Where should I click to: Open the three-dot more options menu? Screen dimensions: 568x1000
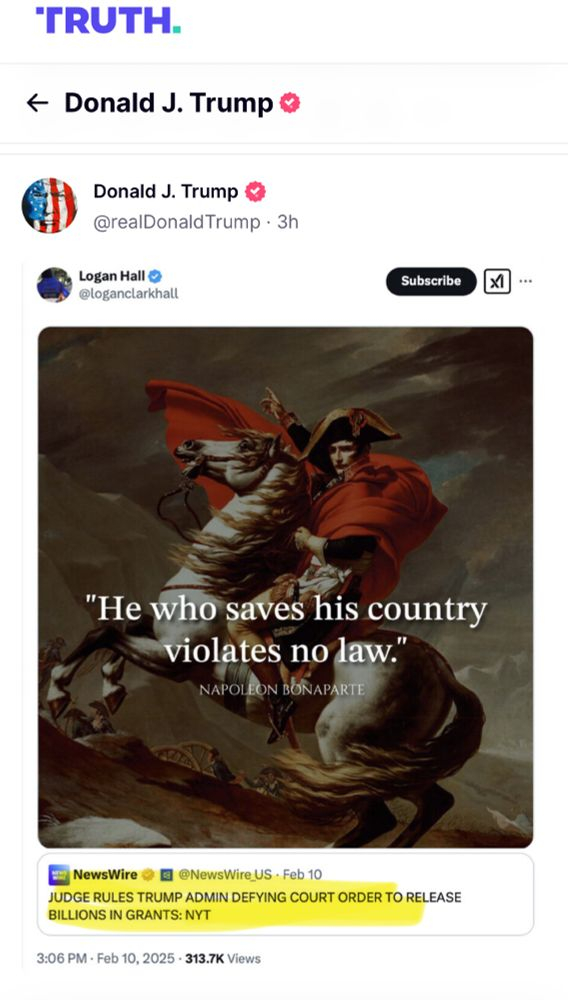click(x=526, y=281)
